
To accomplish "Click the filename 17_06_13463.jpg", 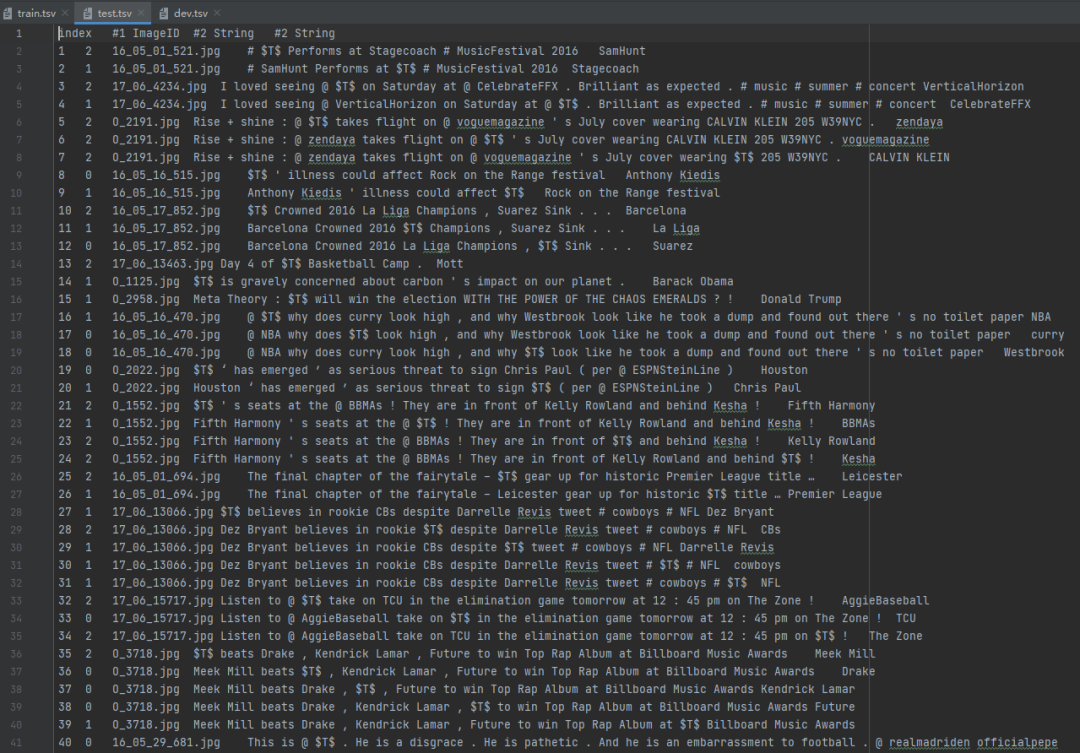I will 163,264.
